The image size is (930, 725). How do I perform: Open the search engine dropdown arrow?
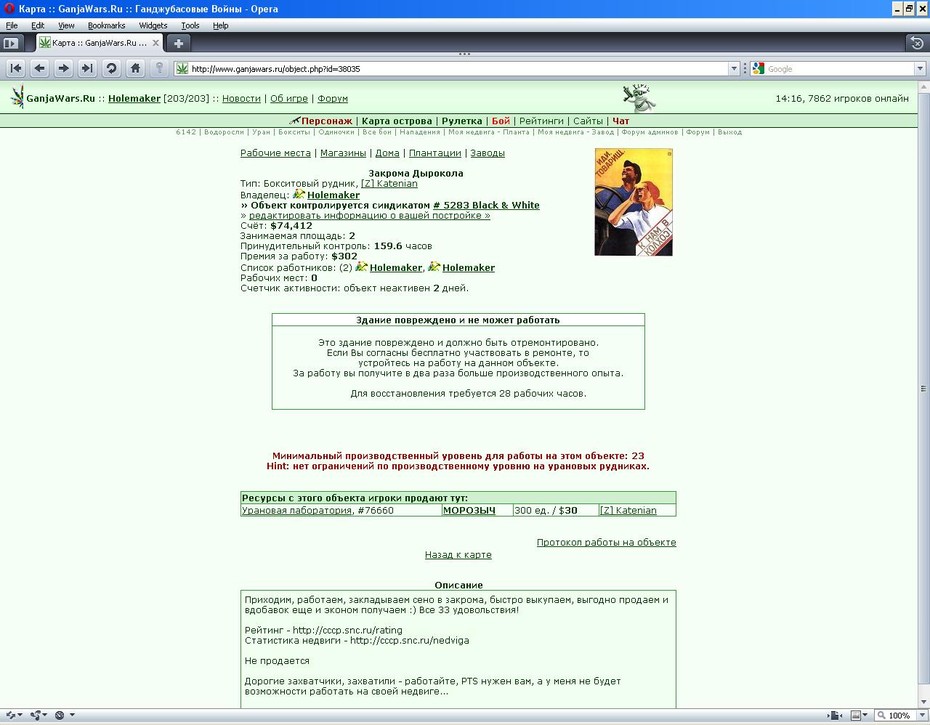tap(921, 69)
